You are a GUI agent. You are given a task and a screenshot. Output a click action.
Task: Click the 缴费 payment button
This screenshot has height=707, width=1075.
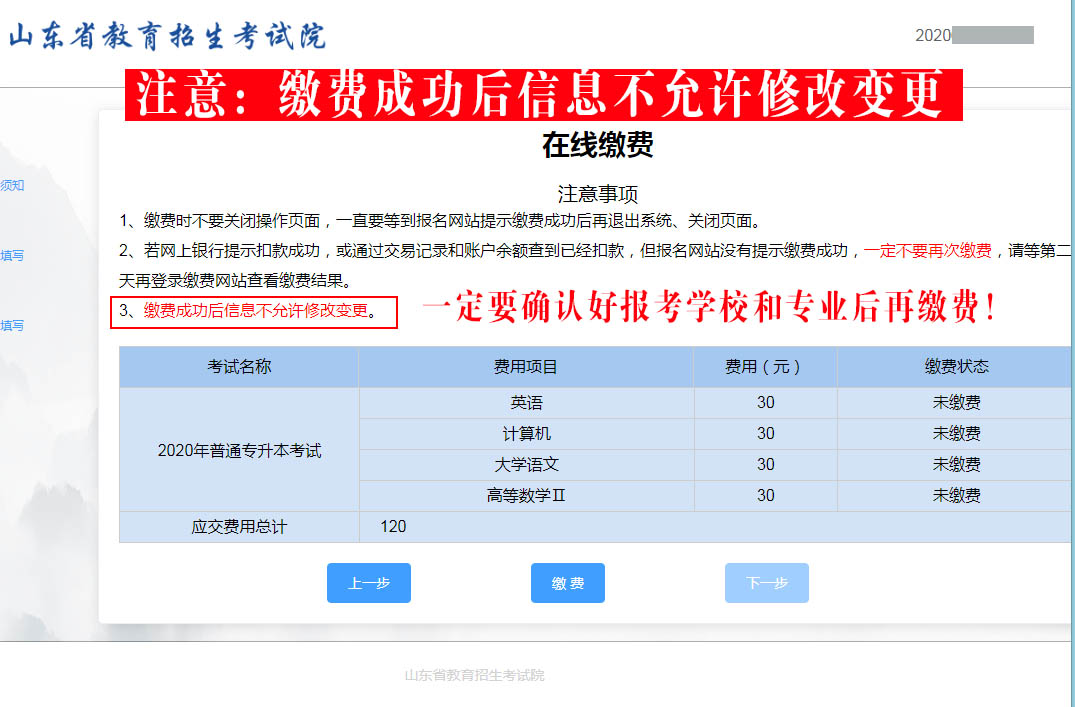point(568,583)
